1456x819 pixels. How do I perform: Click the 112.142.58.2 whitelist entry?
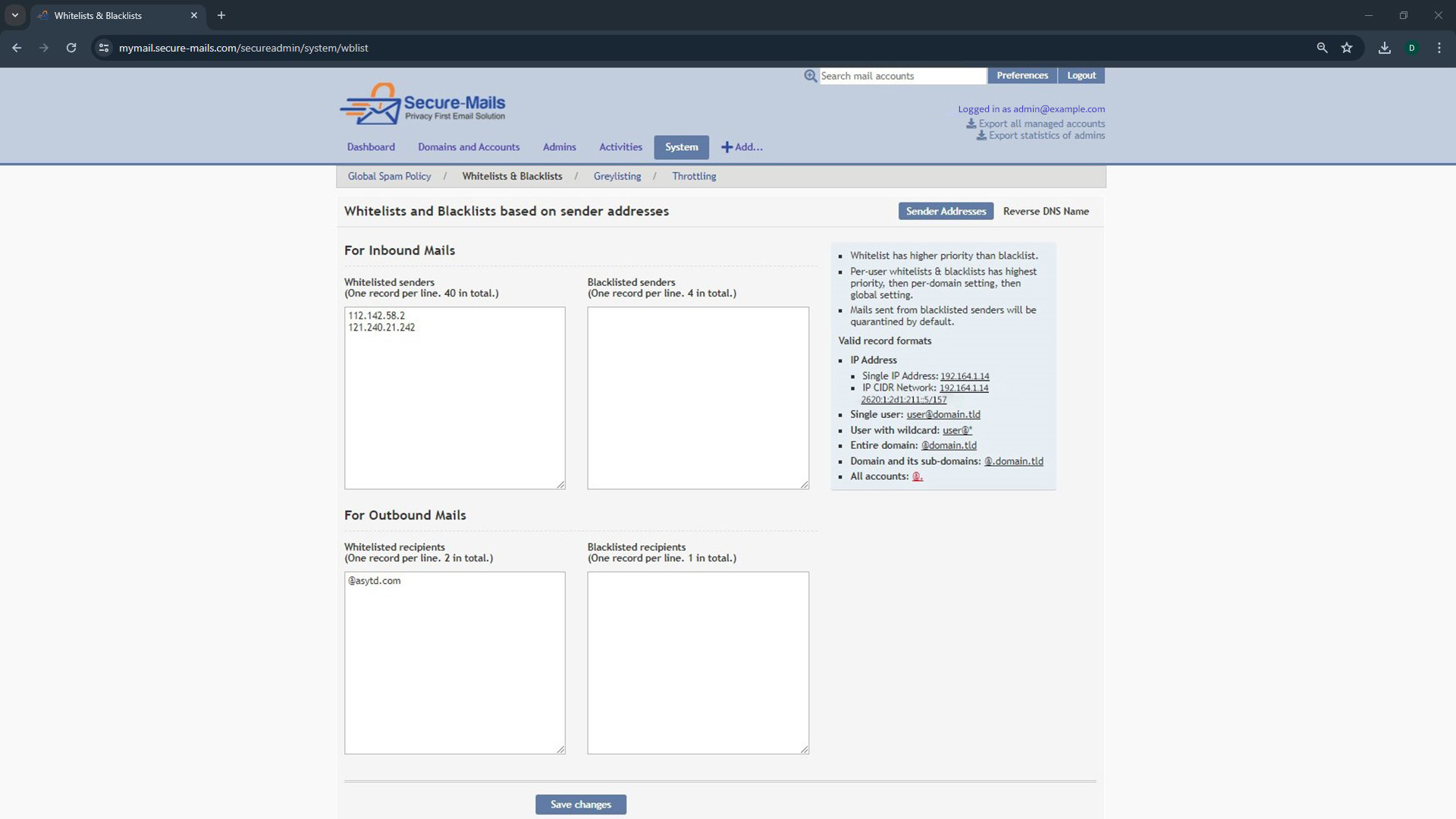(376, 315)
